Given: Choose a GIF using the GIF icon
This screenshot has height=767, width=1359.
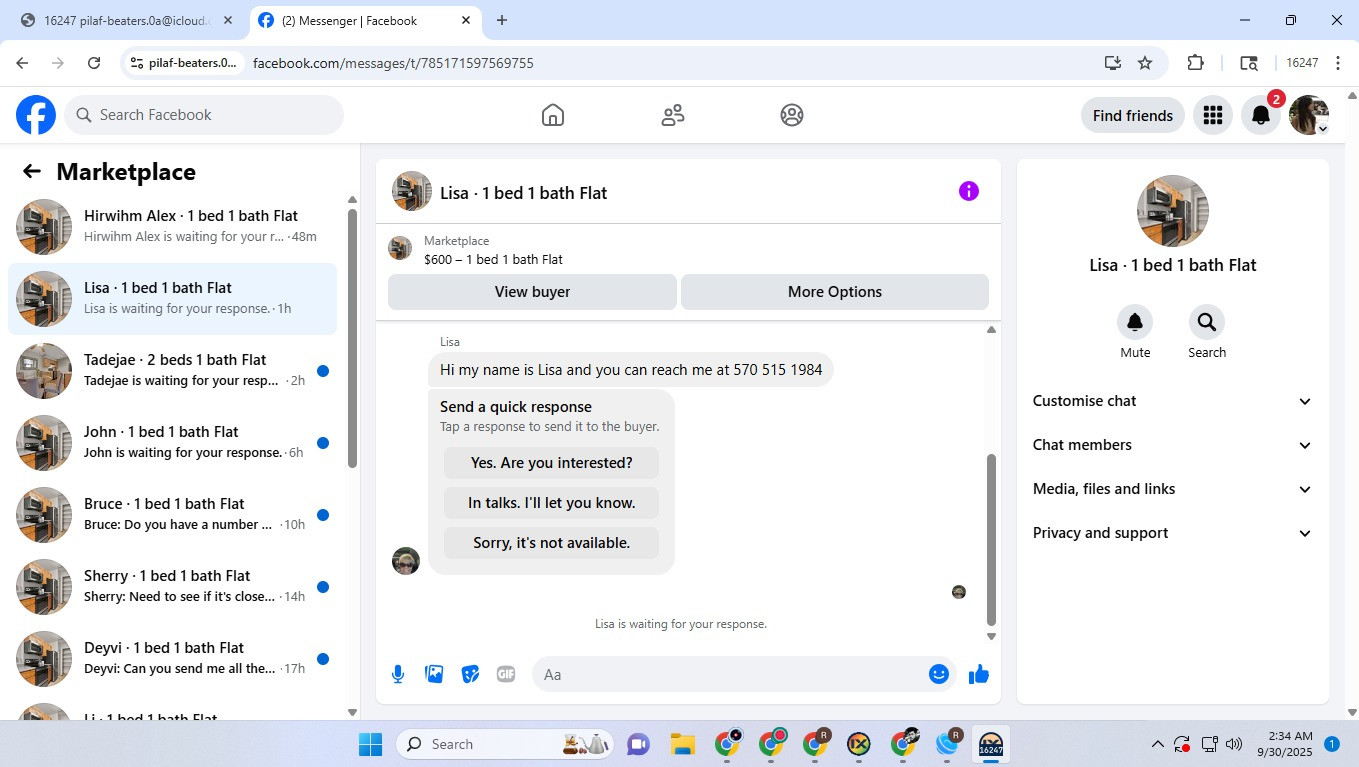Looking at the screenshot, I should [506, 674].
